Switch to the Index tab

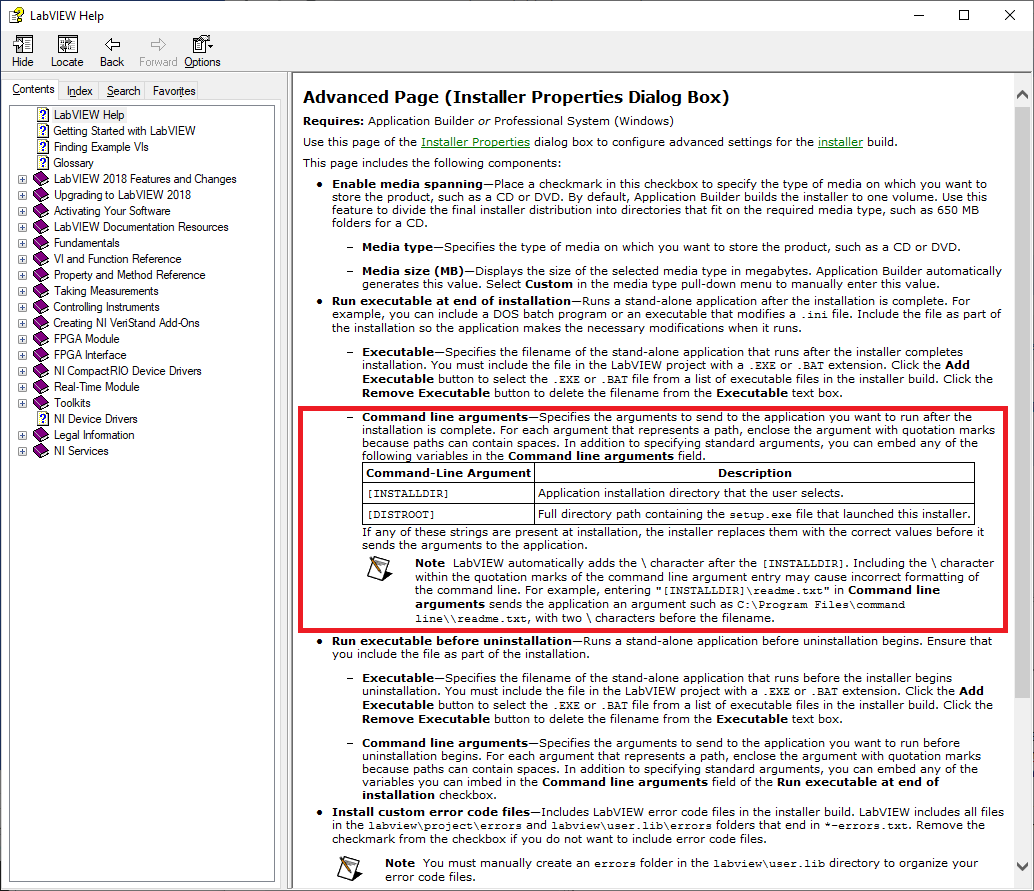click(79, 91)
